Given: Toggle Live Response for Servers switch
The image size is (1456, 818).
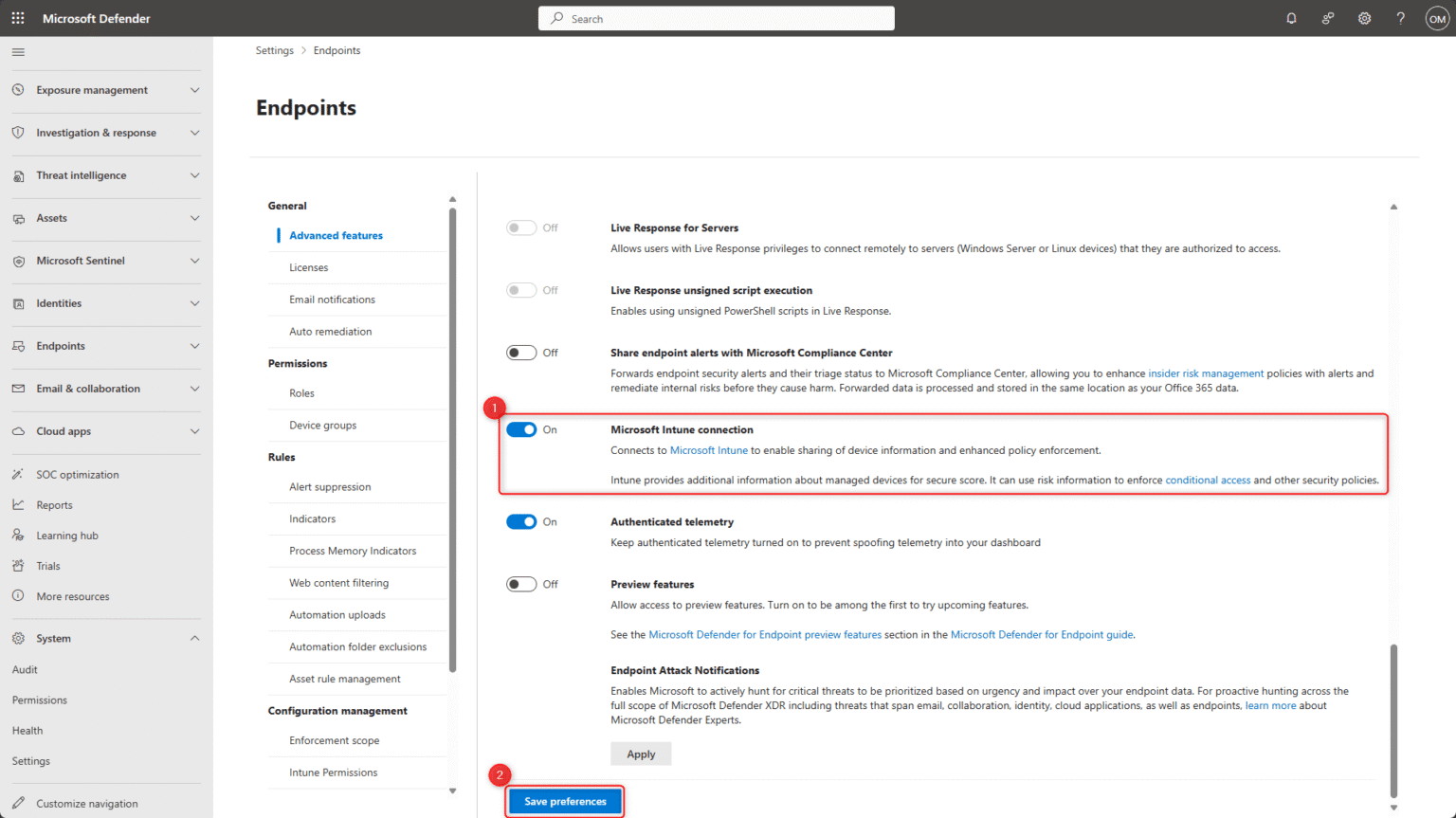Looking at the screenshot, I should click(521, 227).
